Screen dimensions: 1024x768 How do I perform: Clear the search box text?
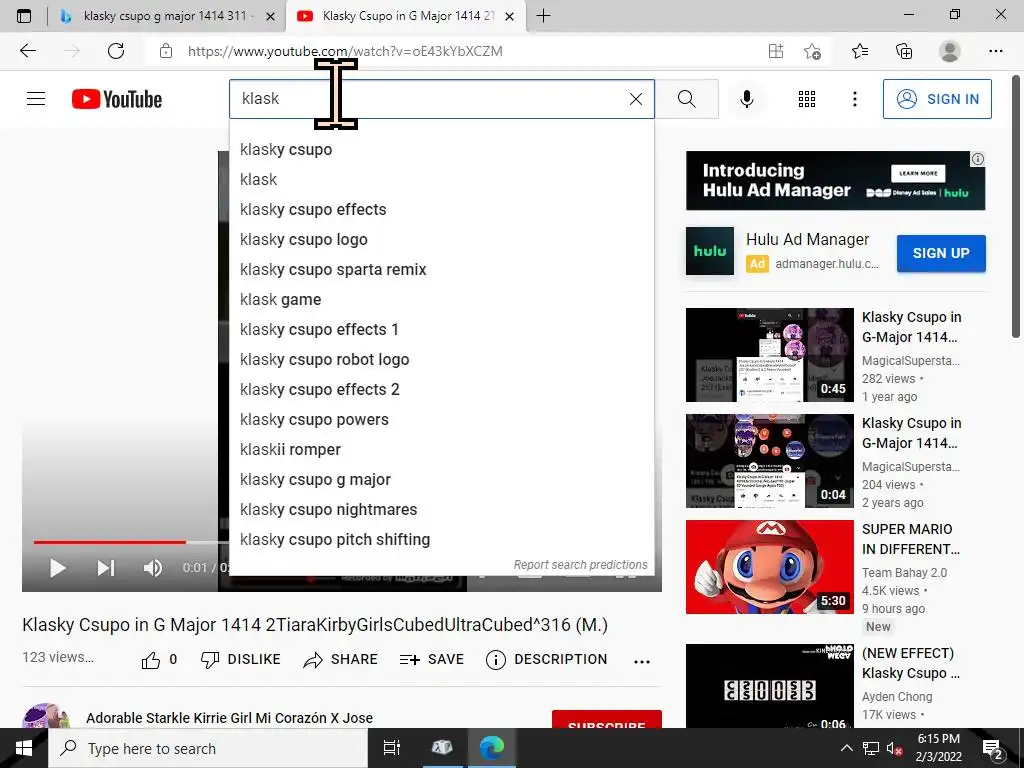click(635, 99)
